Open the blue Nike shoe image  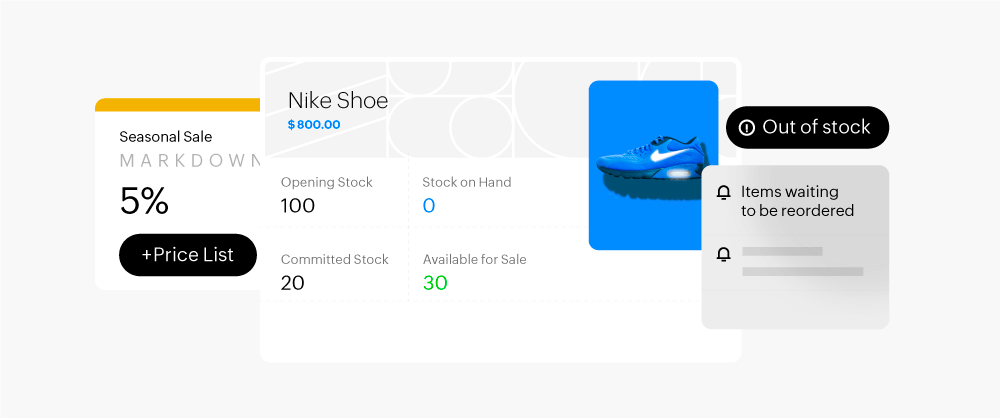click(653, 165)
